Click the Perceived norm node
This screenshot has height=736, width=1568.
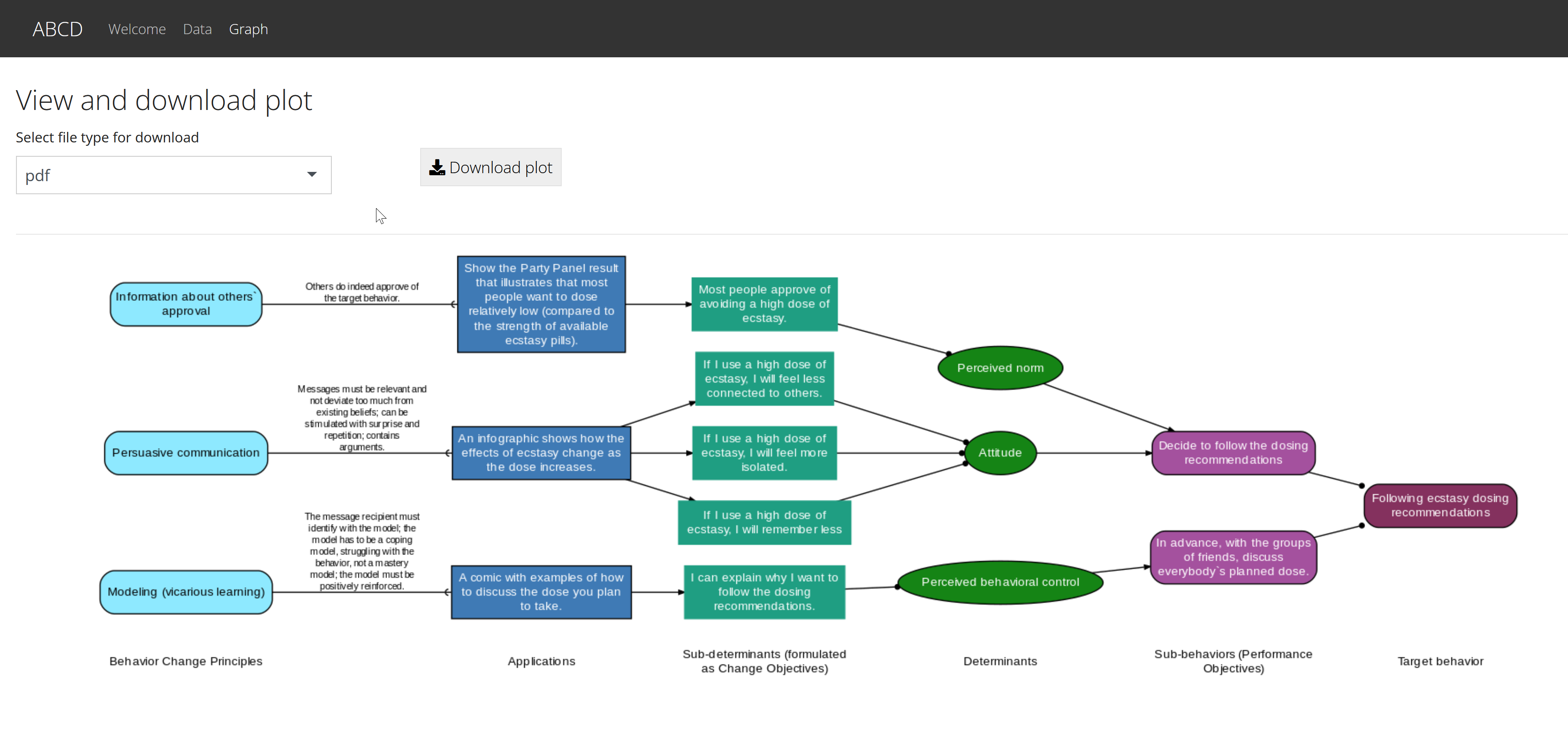coord(1000,367)
